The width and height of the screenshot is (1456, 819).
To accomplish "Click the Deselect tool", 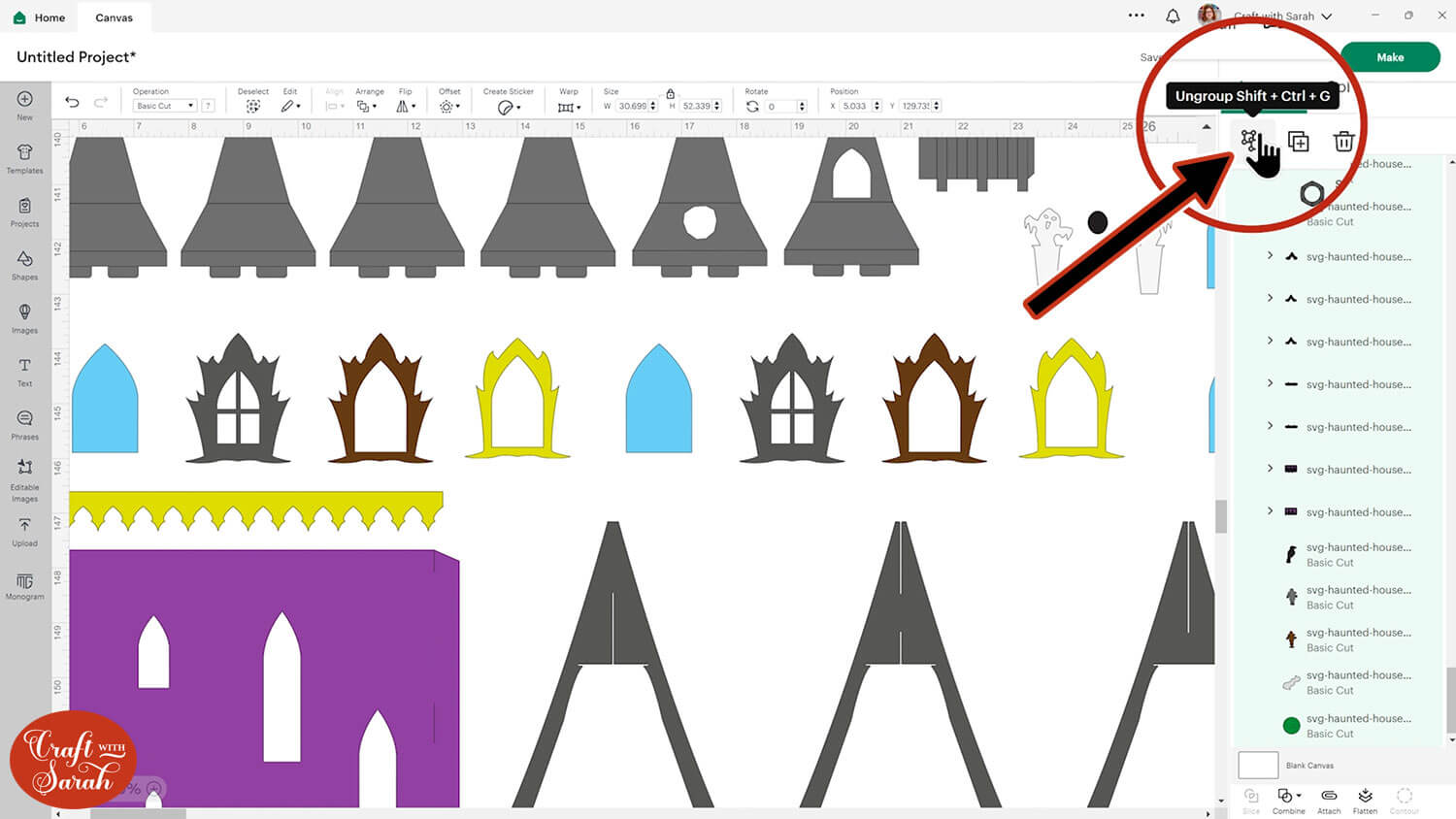I will (x=252, y=100).
